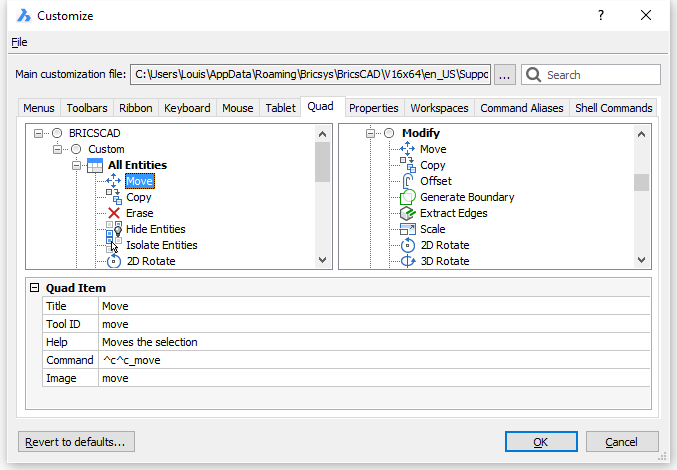Select the BRICSCAD radio node

57,133
